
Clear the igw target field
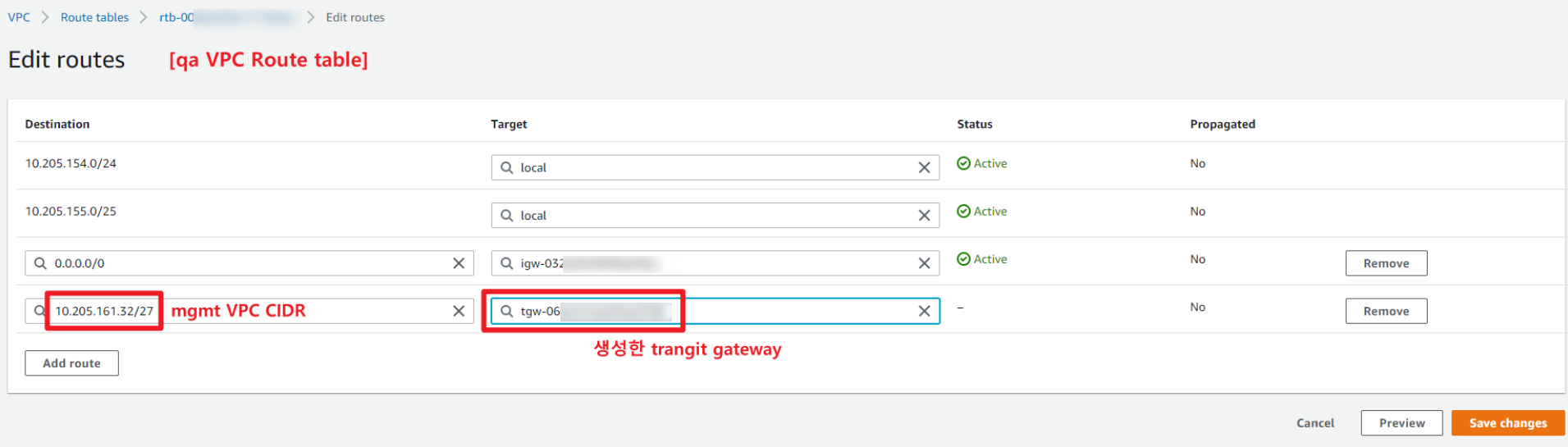924,263
